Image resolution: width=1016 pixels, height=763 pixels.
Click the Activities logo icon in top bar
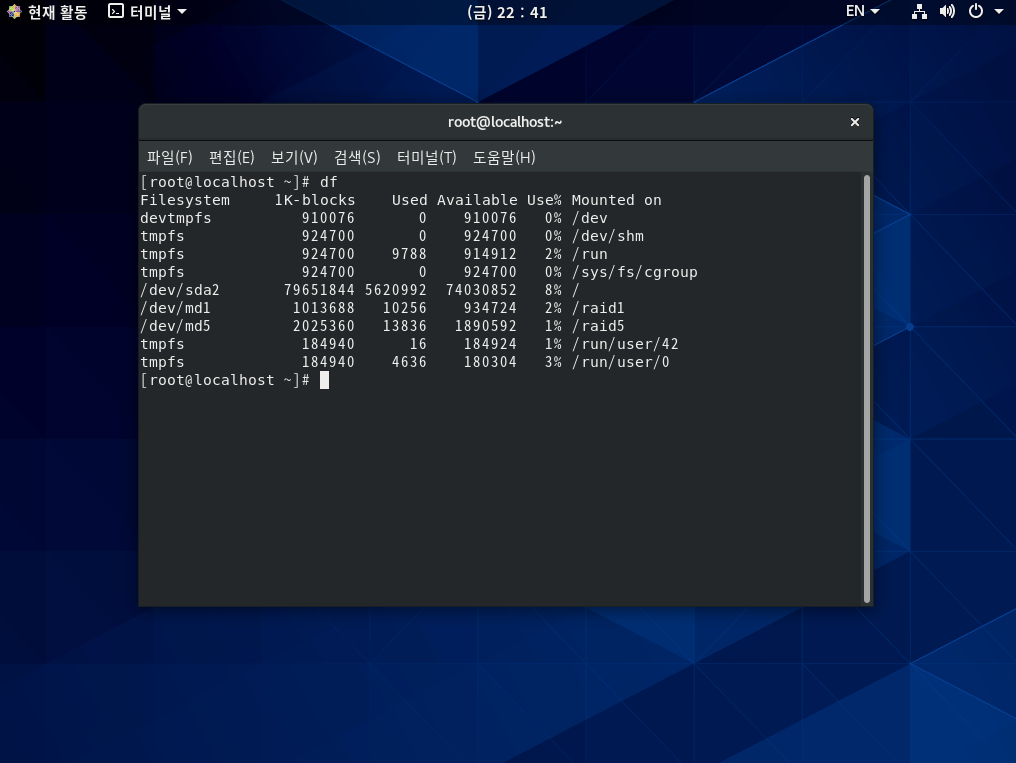pos(14,12)
